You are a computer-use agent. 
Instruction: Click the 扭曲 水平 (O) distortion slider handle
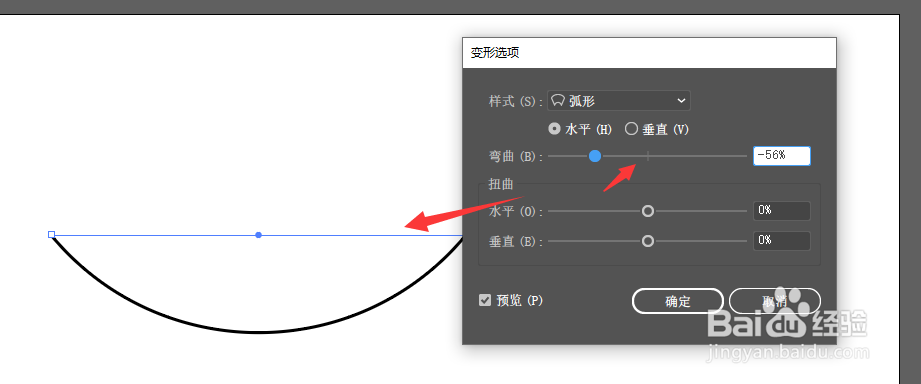click(x=647, y=211)
